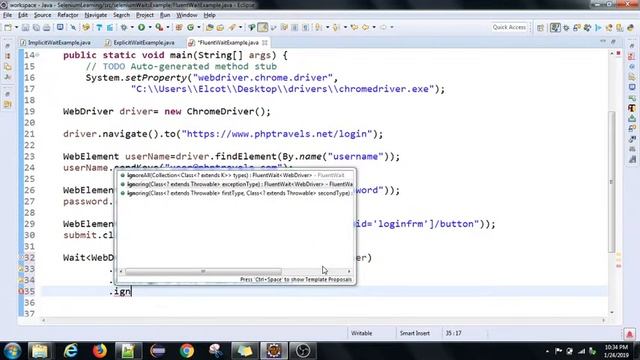Open the dropdown arrow beside External Tools
Image resolution: width=640 pixels, height=360 pixels.
tap(168, 27)
